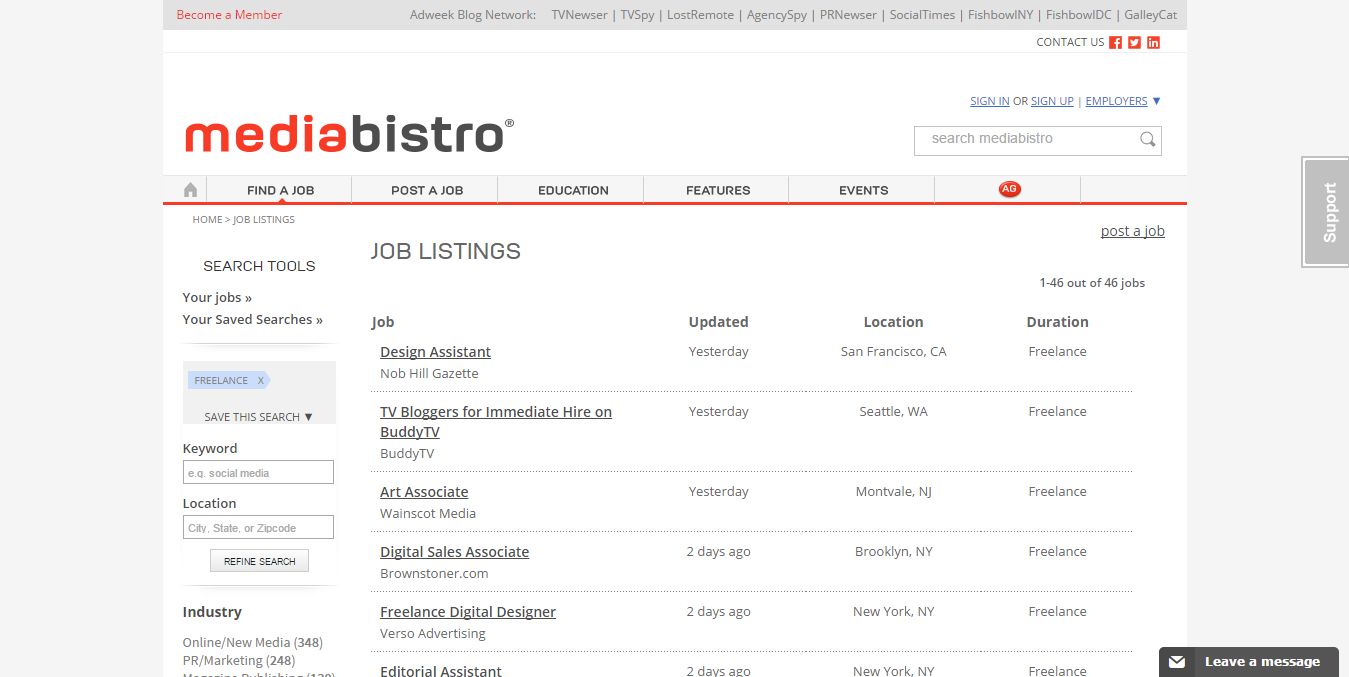This screenshot has width=1349, height=677.
Task: Focus the Location input field
Action: tap(258, 527)
